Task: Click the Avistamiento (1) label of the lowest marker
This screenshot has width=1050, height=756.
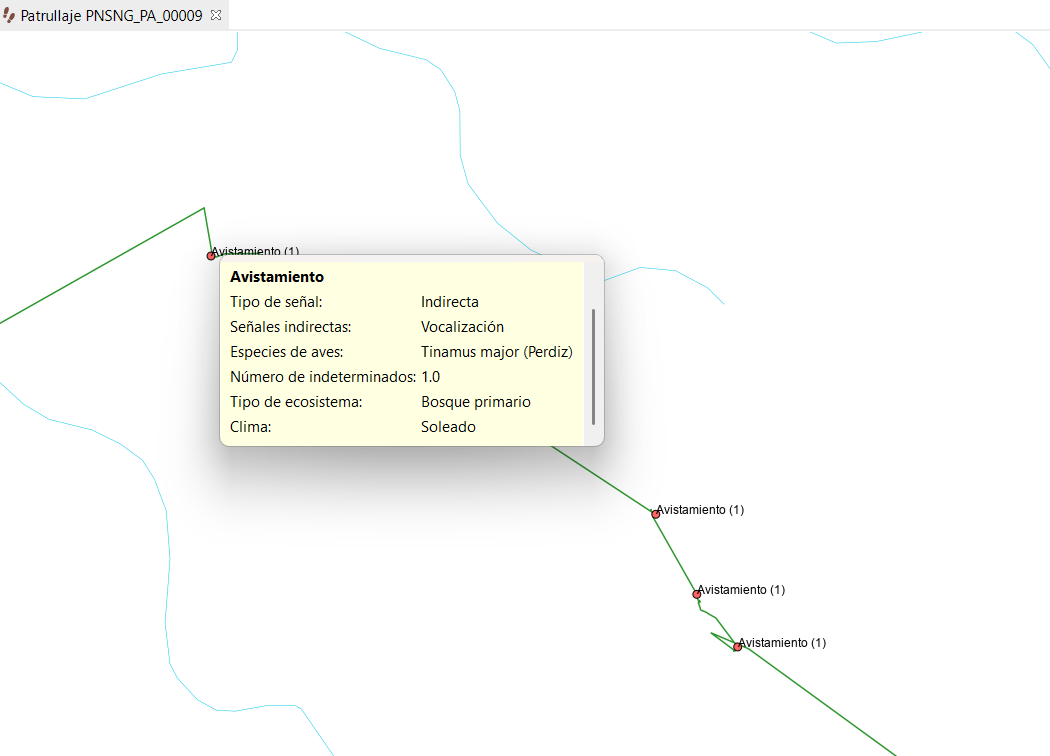Action: click(782, 642)
